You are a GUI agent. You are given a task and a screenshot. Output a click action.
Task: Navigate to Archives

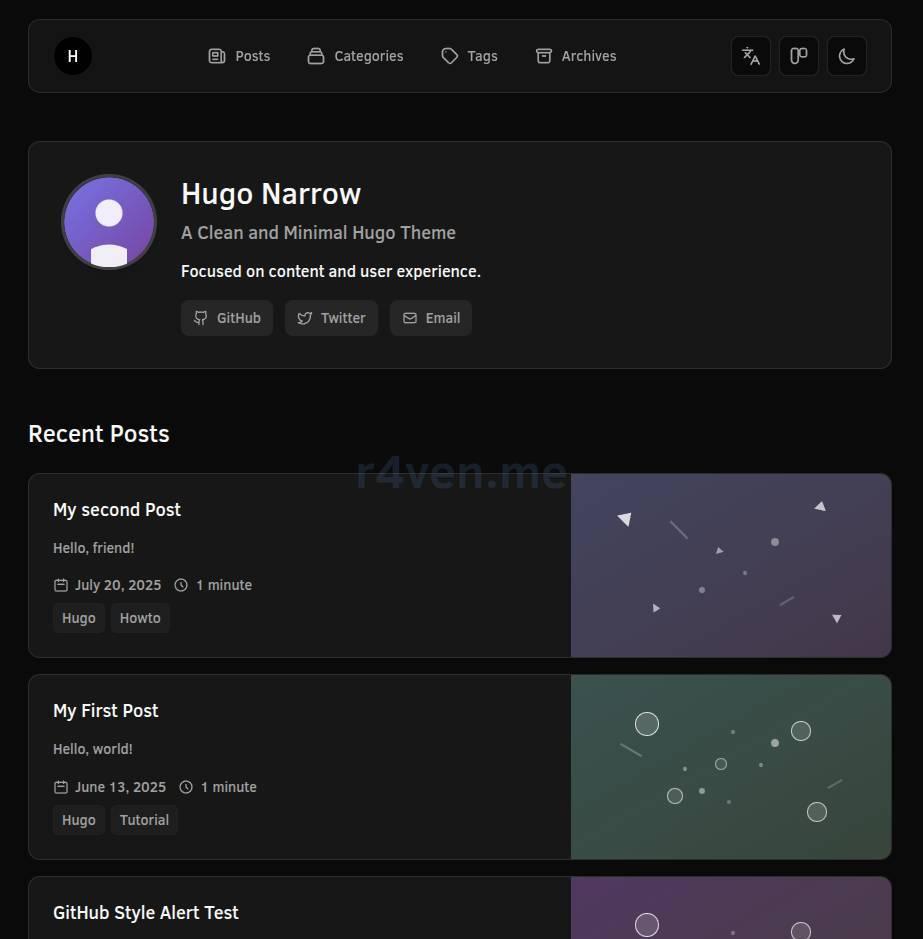[x=576, y=56]
